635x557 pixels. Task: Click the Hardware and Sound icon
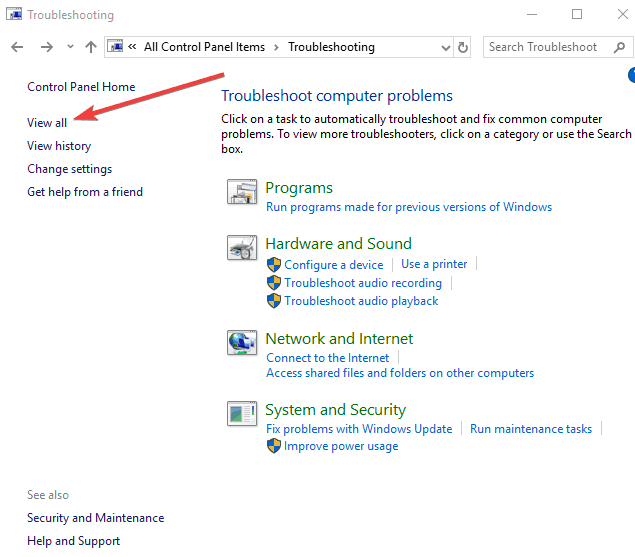click(x=242, y=247)
